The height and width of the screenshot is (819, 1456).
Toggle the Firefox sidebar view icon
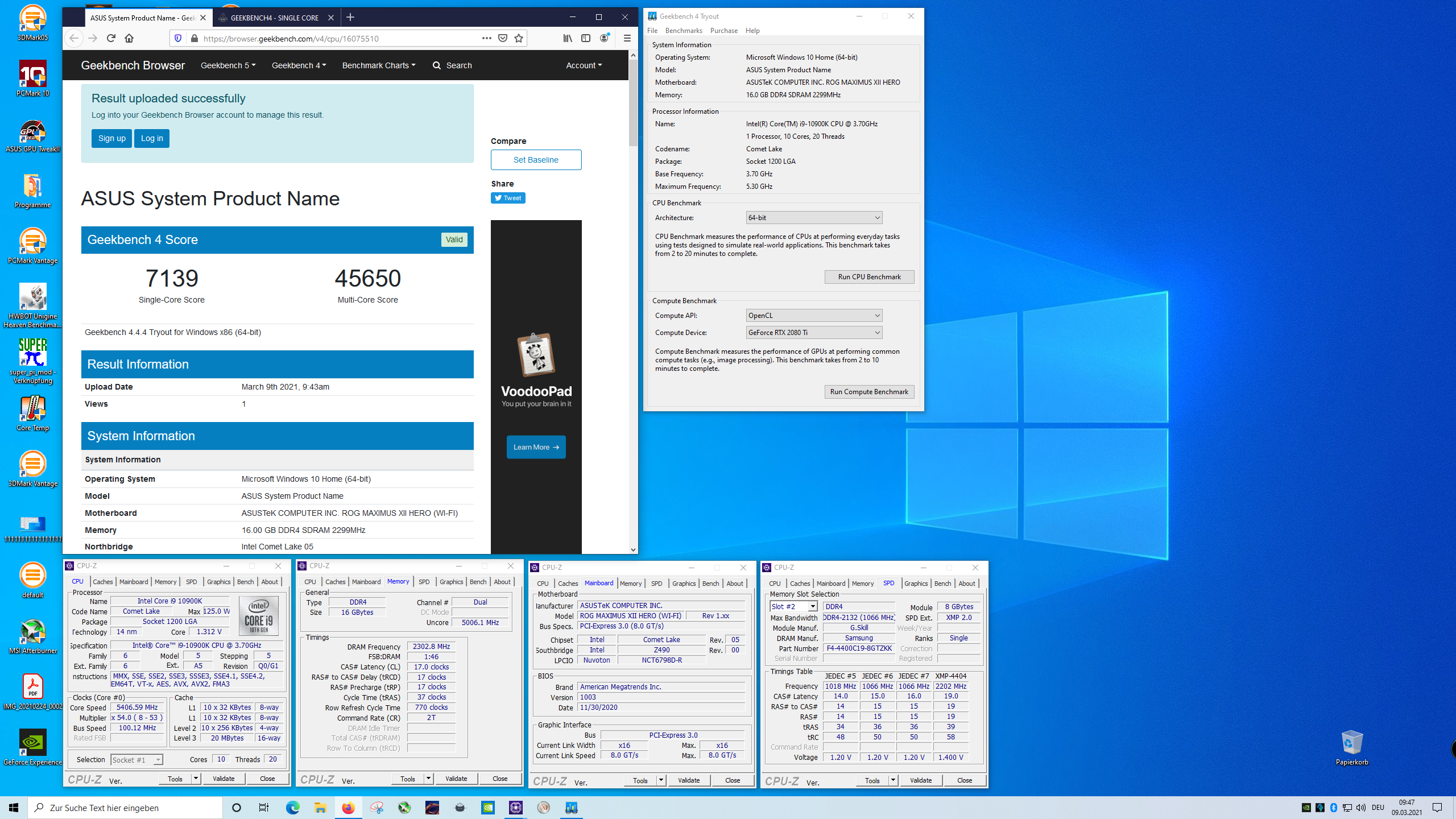(586, 38)
